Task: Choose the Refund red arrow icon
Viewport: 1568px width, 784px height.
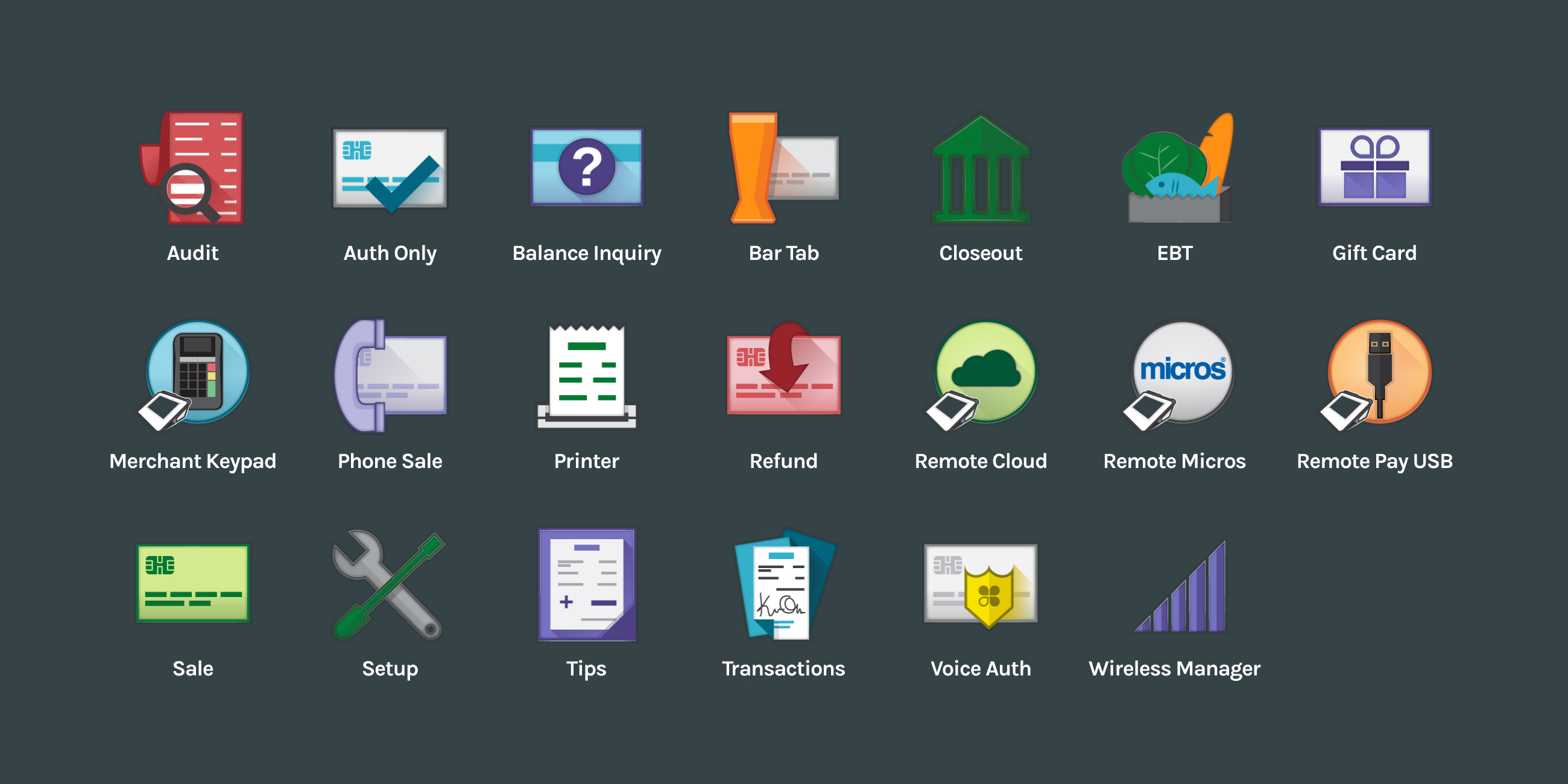Action: (x=783, y=373)
